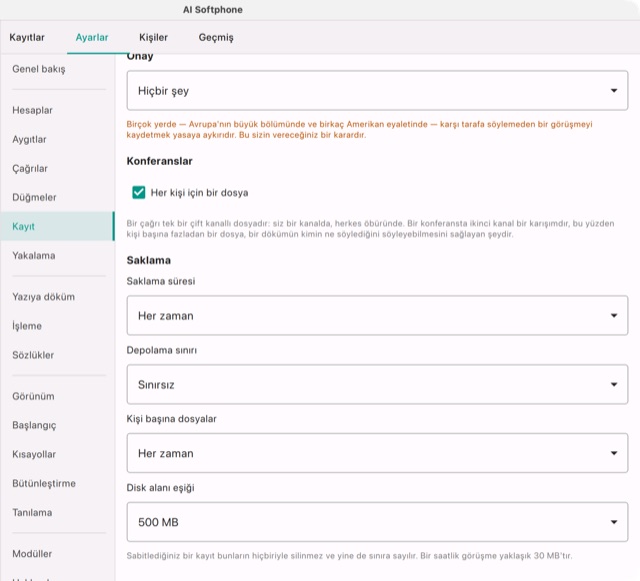The height and width of the screenshot is (581, 640).
Task: Select the Kayıt sidebar item
Action: tap(57, 226)
